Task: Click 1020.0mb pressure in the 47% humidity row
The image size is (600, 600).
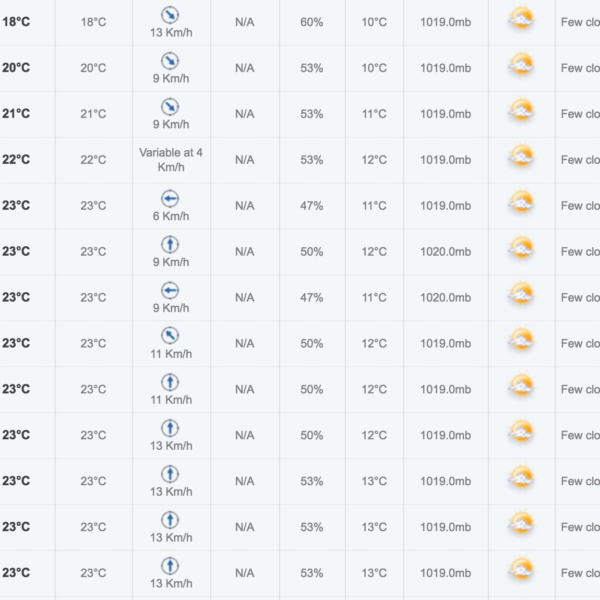Action: 445,298
